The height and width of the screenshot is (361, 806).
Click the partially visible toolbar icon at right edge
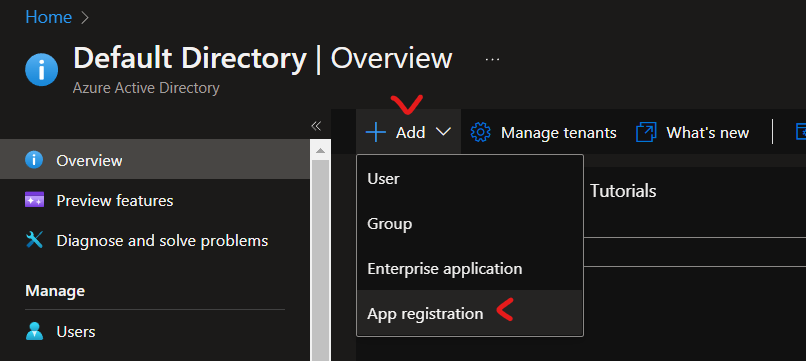[801, 132]
